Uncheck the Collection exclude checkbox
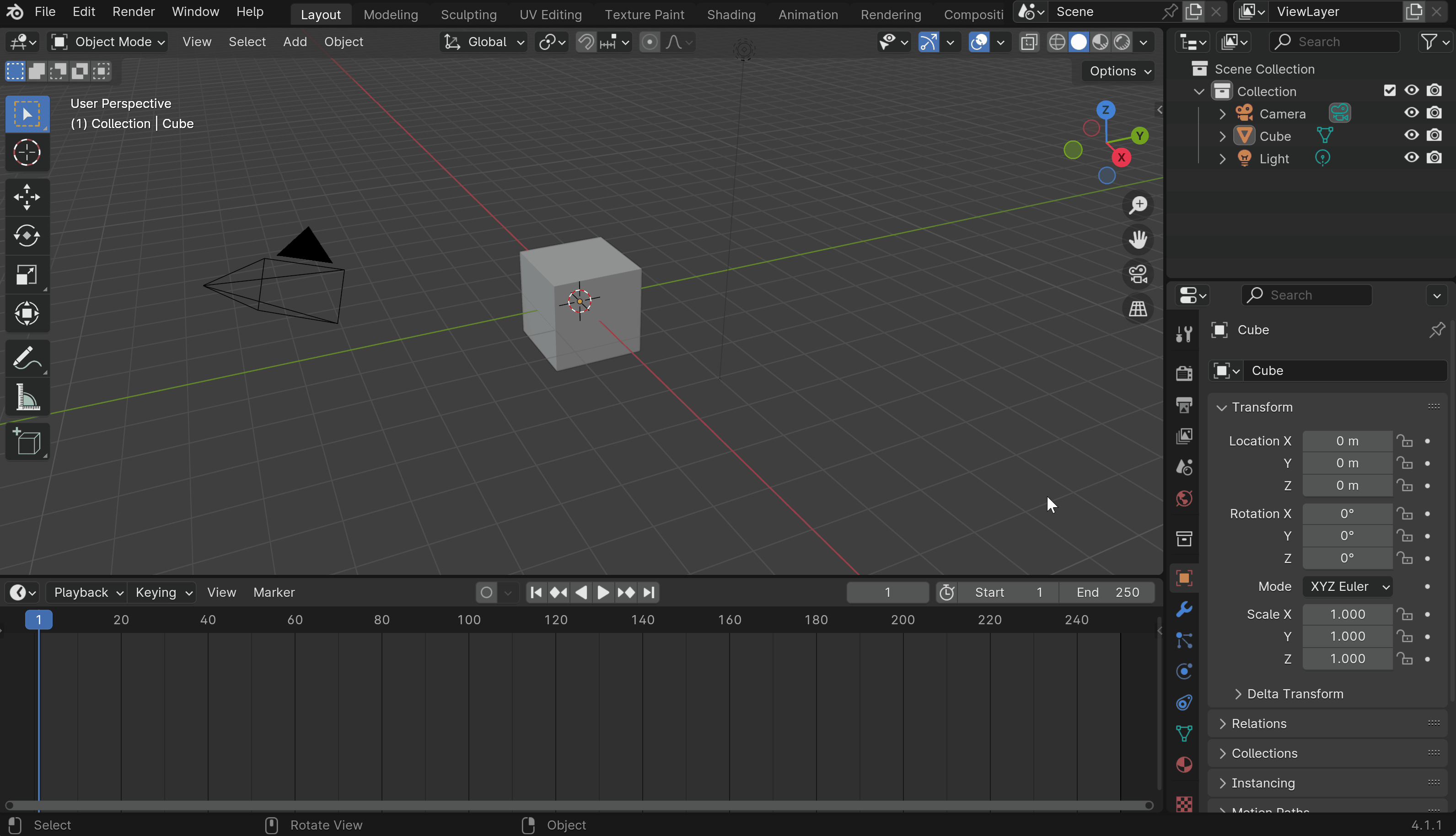 (1389, 91)
